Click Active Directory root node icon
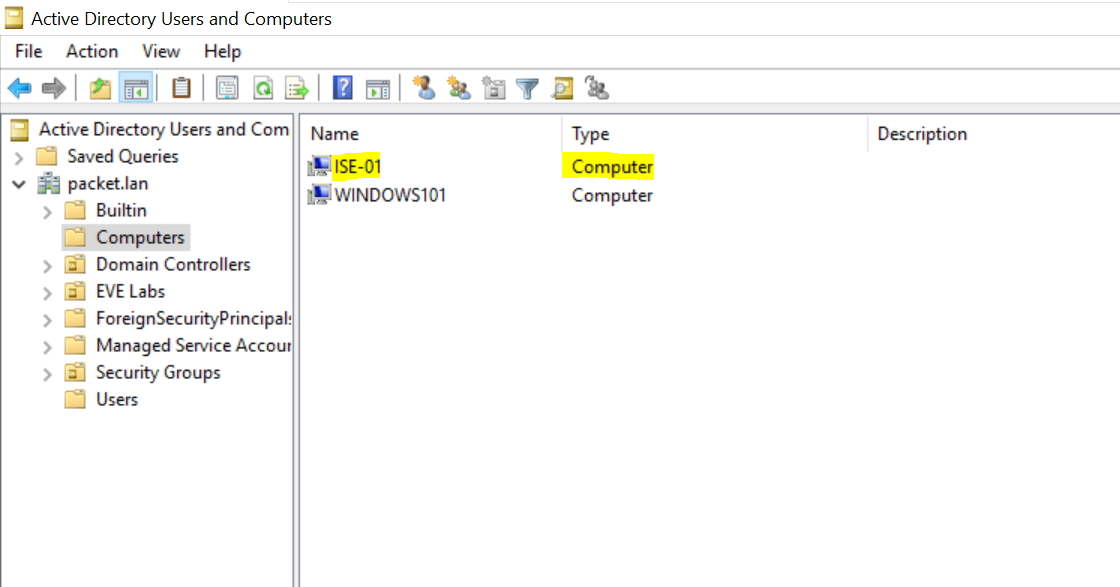 (19, 129)
